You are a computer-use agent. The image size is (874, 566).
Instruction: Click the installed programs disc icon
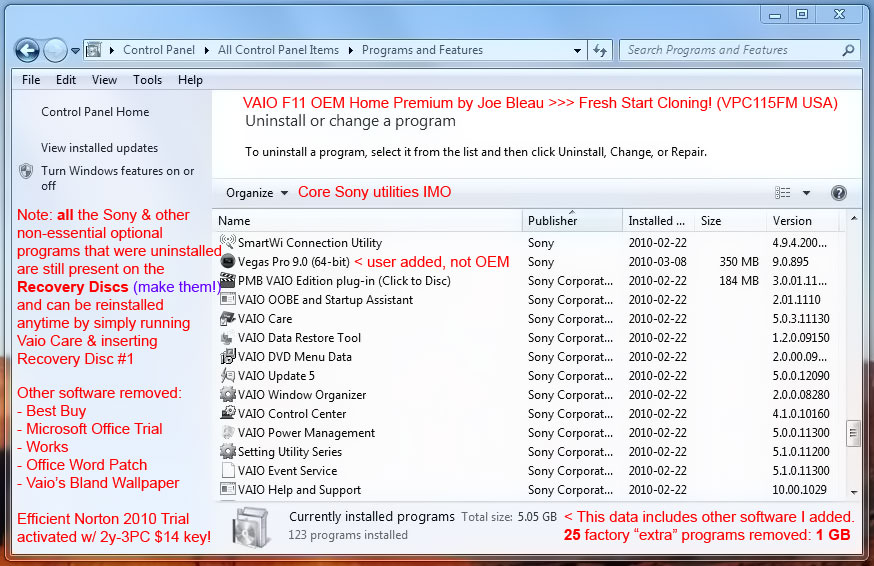point(252,527)
